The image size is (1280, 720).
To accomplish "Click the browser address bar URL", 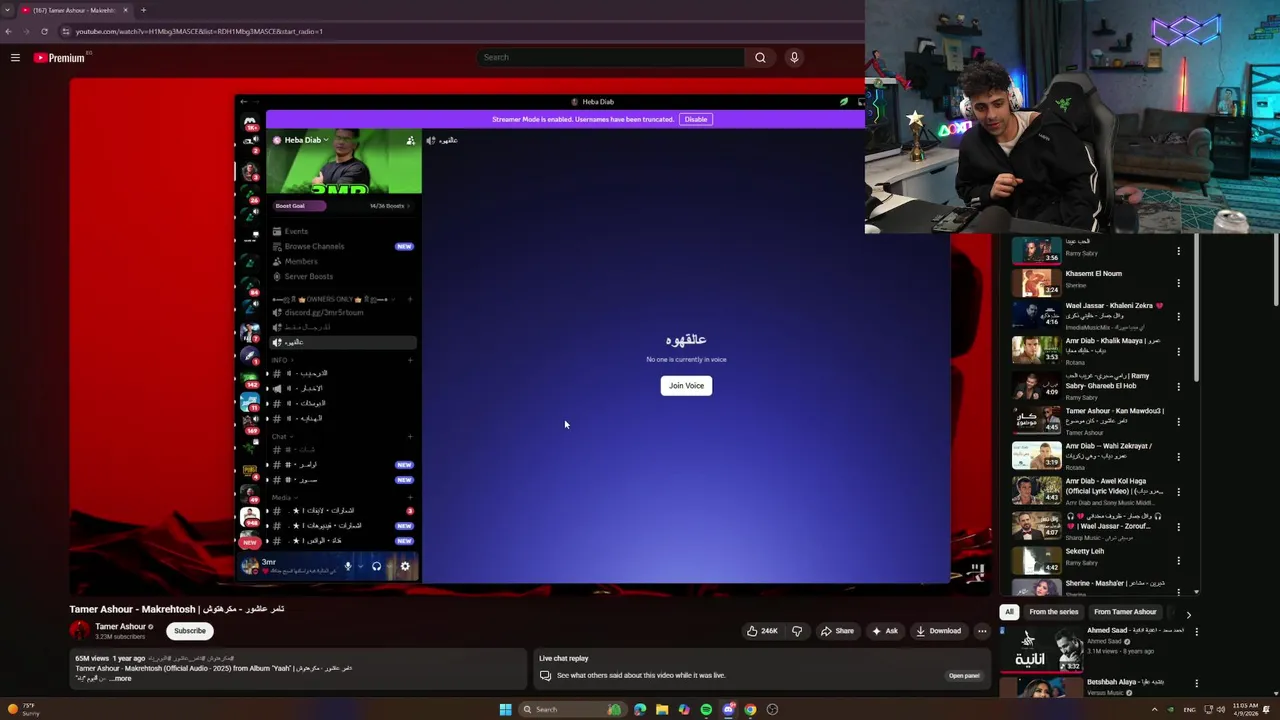I will [x=199, y=31].
